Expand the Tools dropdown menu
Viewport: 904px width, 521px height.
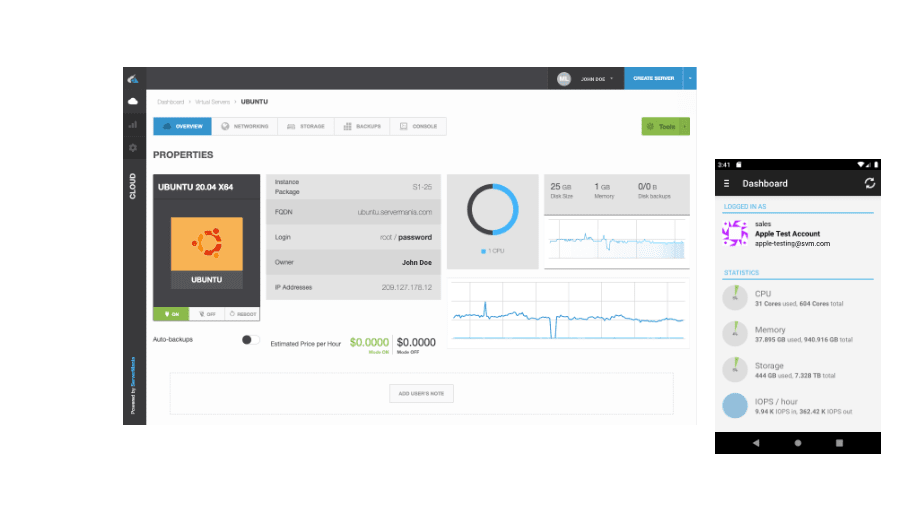pos(685,127)
